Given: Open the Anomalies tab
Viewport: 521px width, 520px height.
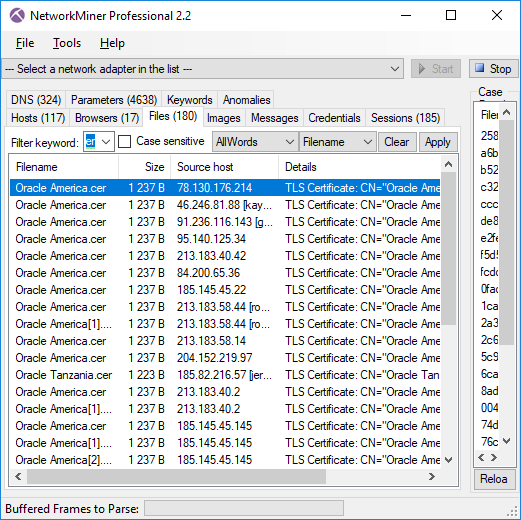Looking at the screenshot, I should [x=246, y=100].
